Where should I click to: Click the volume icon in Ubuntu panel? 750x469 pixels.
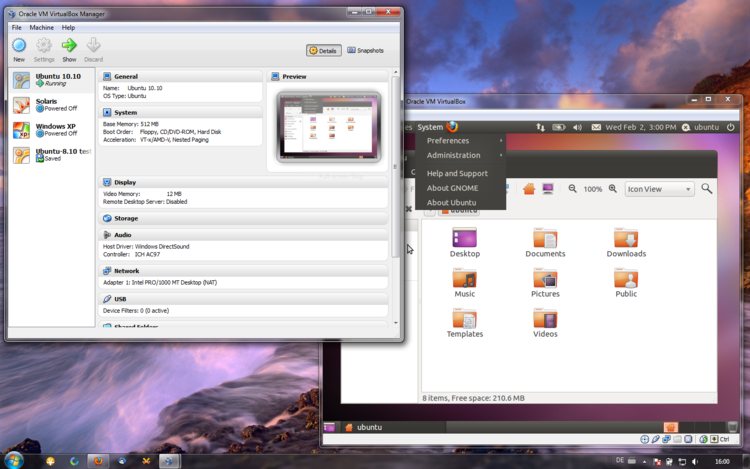(578, 127)
